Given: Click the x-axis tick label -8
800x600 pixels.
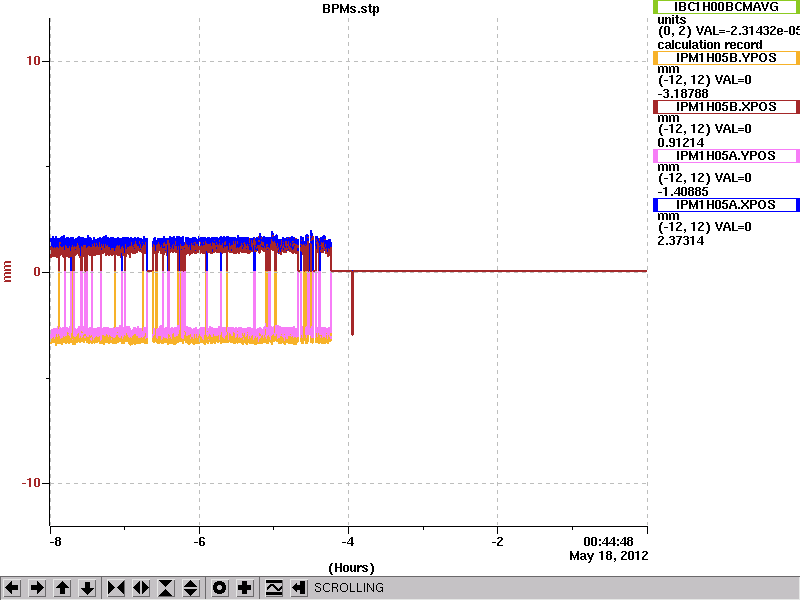Looking at the screenshot, I should (x=55, y=541).
